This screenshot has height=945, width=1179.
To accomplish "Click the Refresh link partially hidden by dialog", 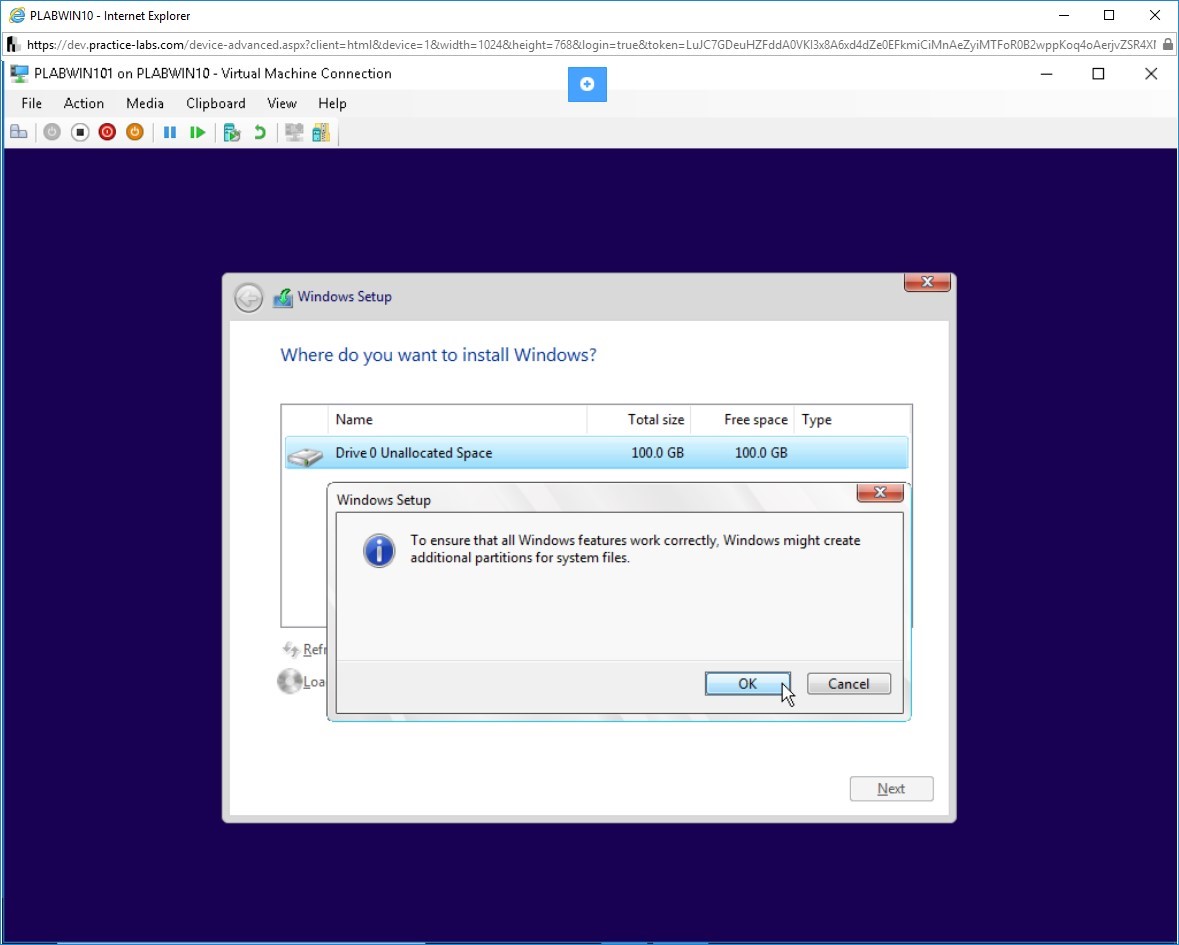I will tap(304, 650).
